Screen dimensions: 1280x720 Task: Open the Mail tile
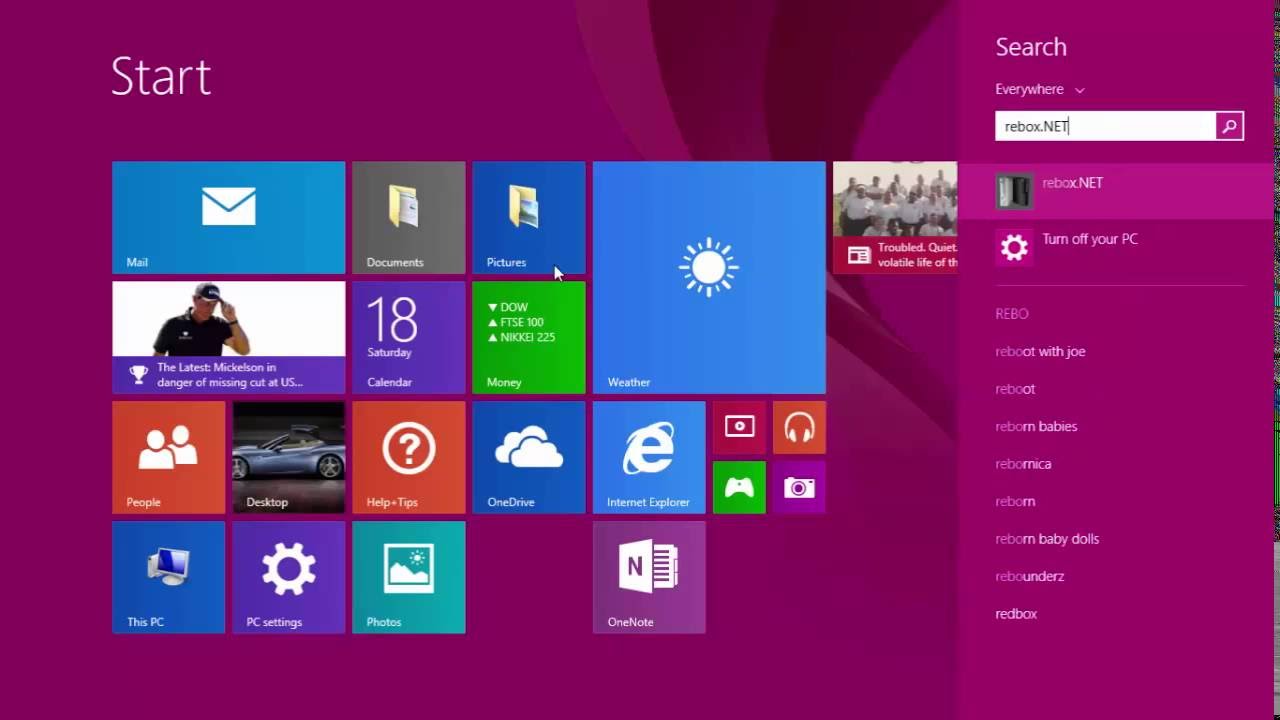tap(228, 217)
